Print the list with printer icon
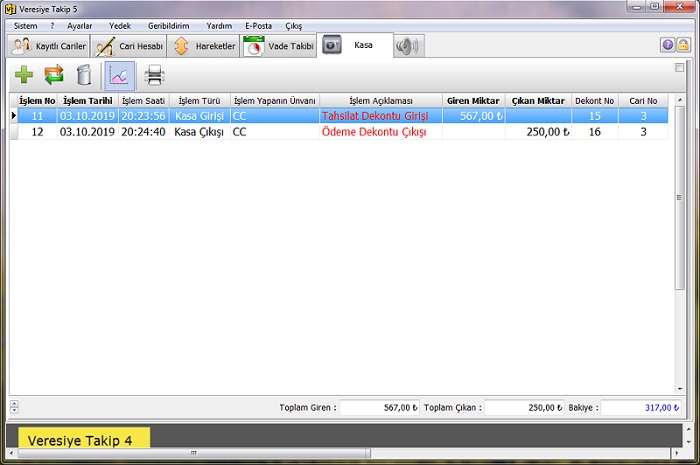This screenshot has height=465, width=700. pos(154,75)
